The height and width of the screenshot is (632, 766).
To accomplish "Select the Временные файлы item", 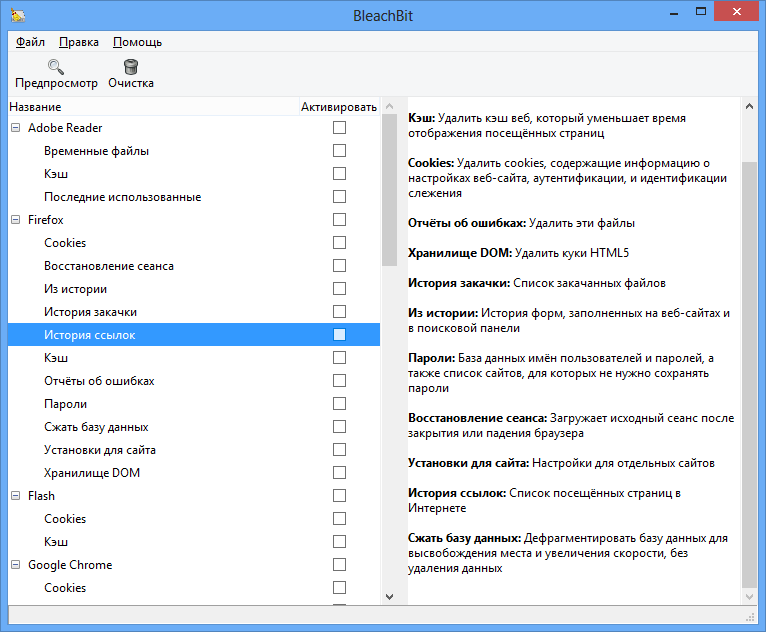I will [194, 150].
